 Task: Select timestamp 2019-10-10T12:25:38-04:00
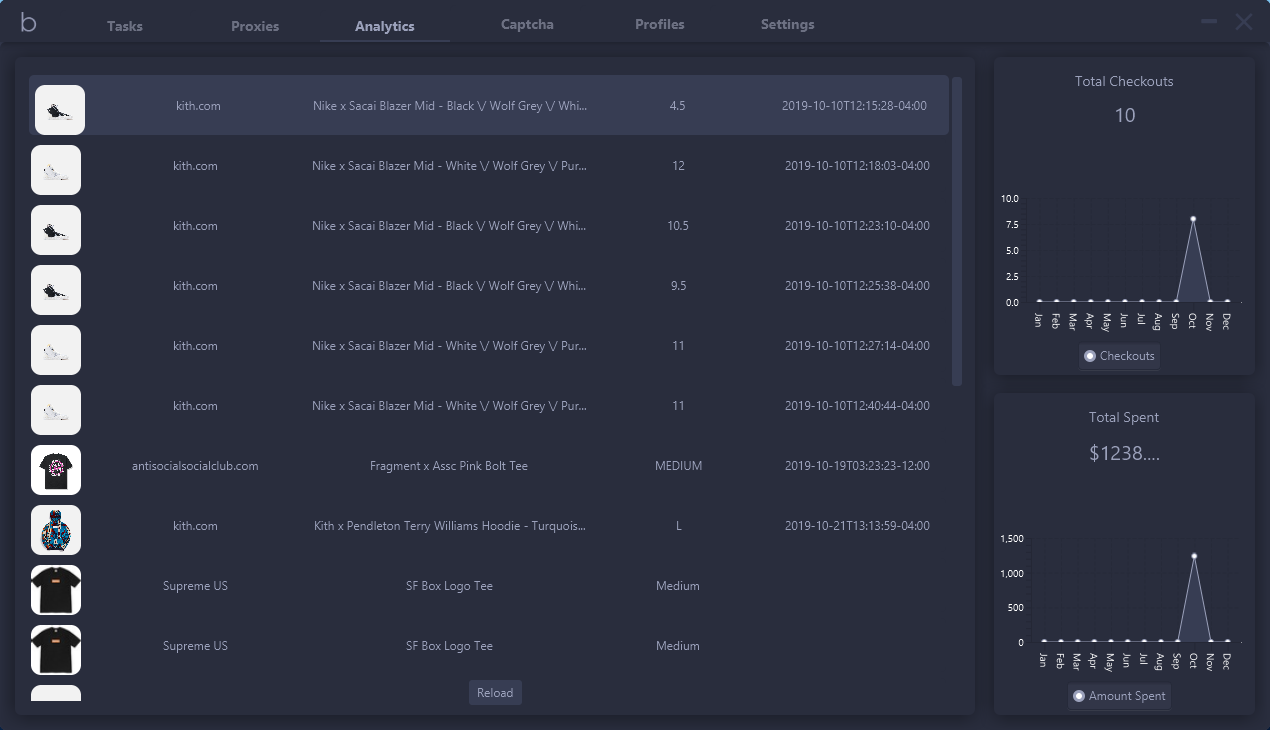point(857,286)
